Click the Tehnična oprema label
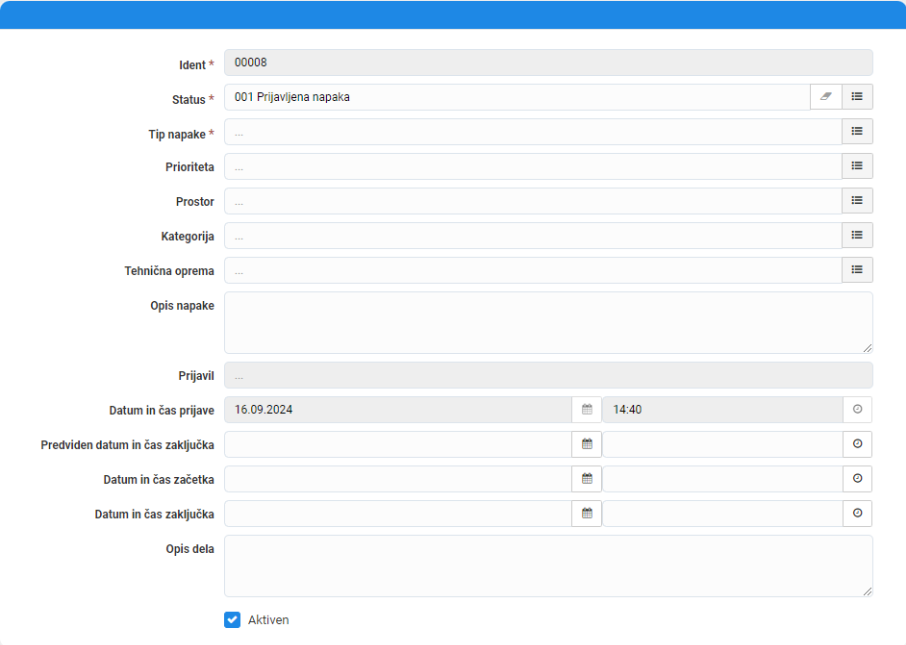Screen dimensions: 906x645 click(x=169, y=270)
